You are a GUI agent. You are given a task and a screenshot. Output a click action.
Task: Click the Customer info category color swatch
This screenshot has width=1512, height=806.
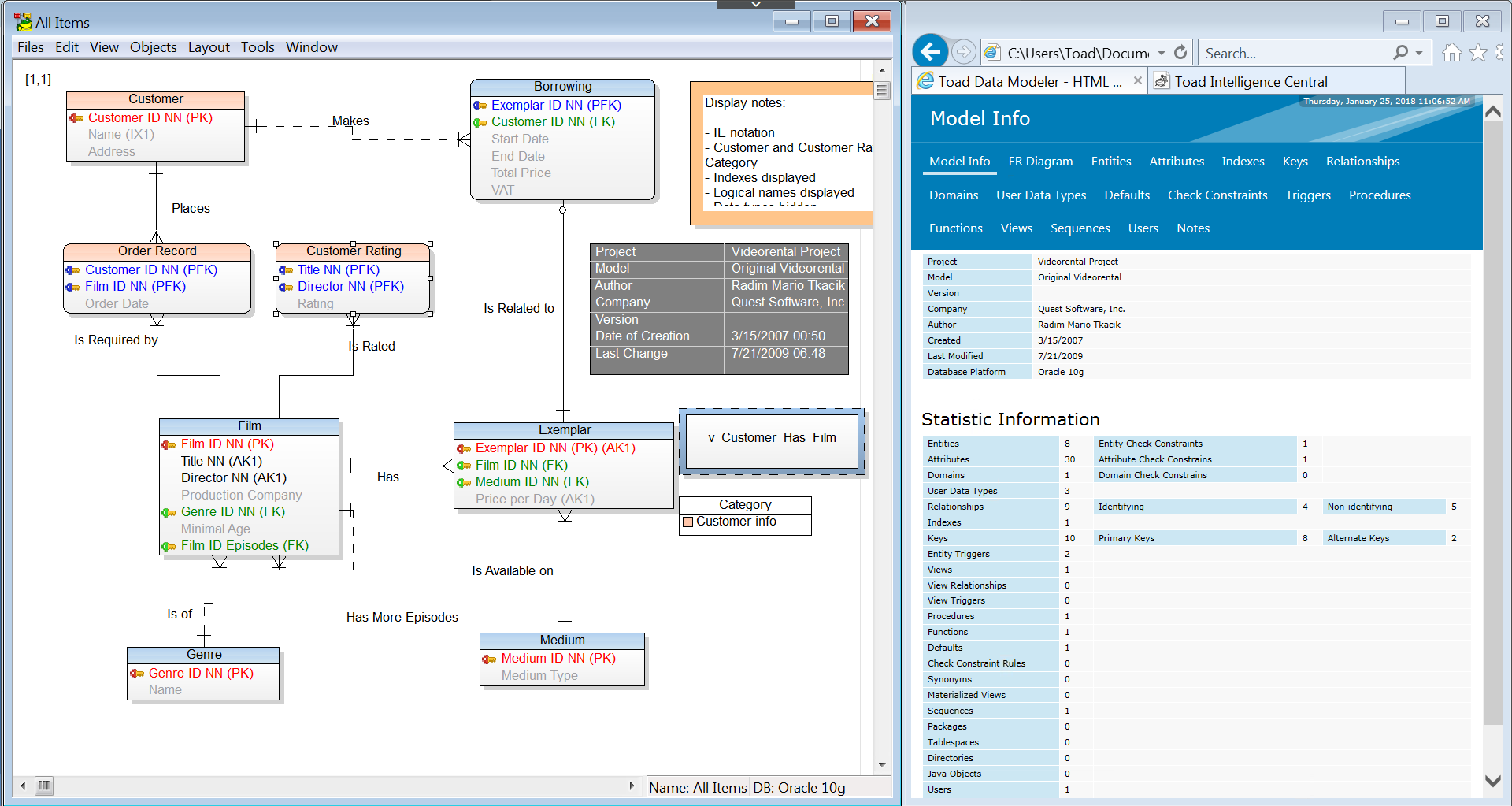(x=687, y=522)
